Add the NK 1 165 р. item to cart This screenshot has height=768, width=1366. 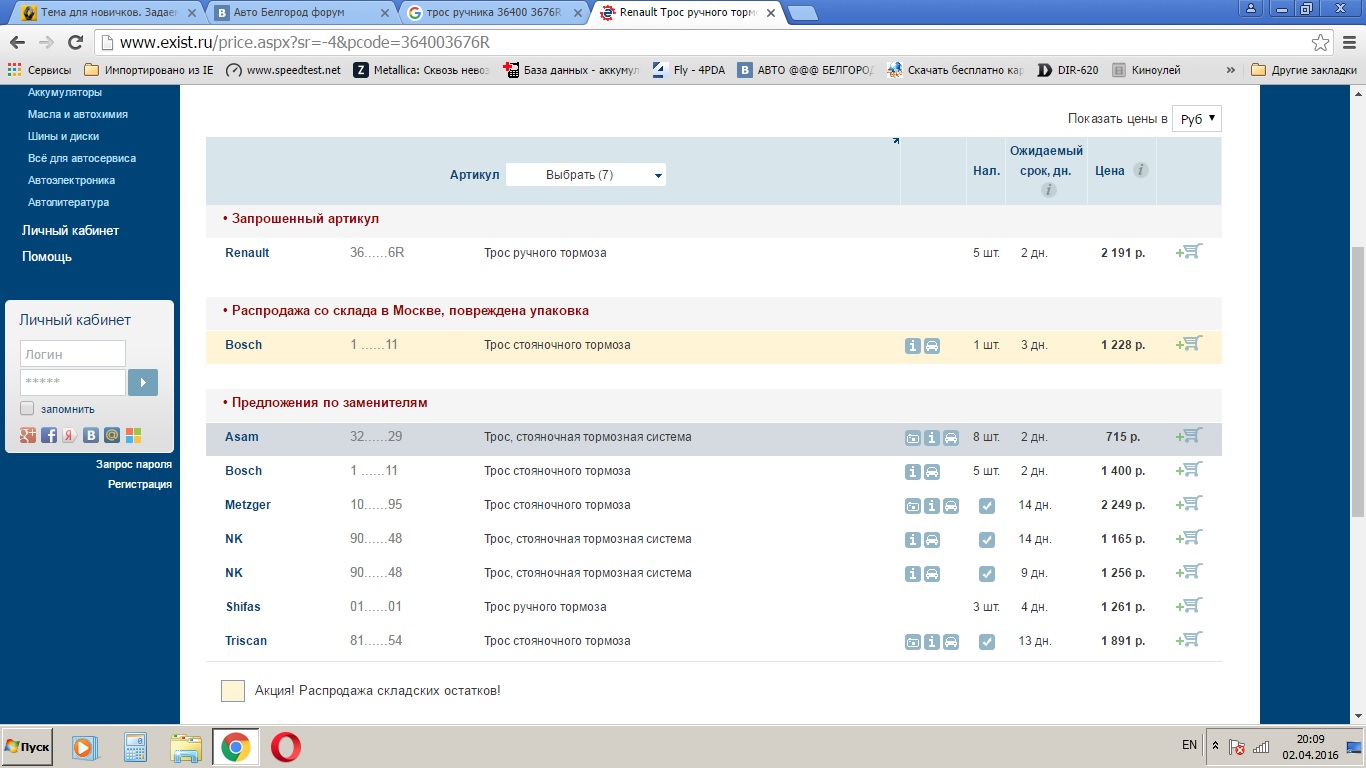click(1189, 538)
